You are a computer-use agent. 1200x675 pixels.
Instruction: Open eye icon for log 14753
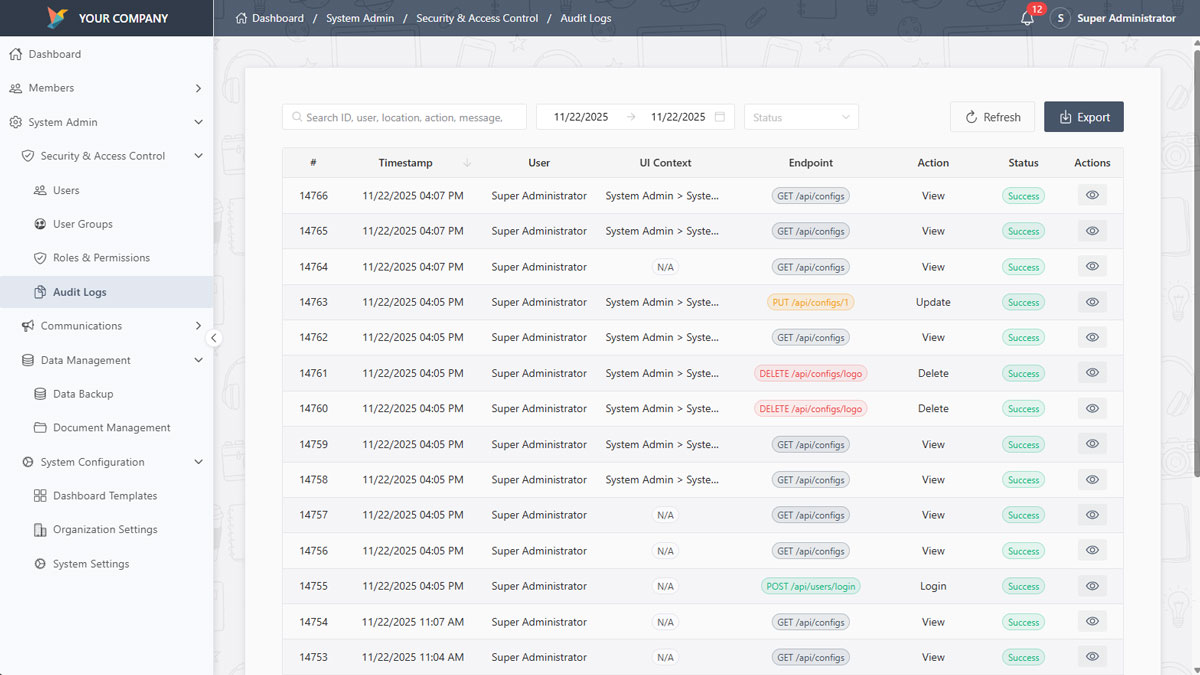(x=1092, y=657)
